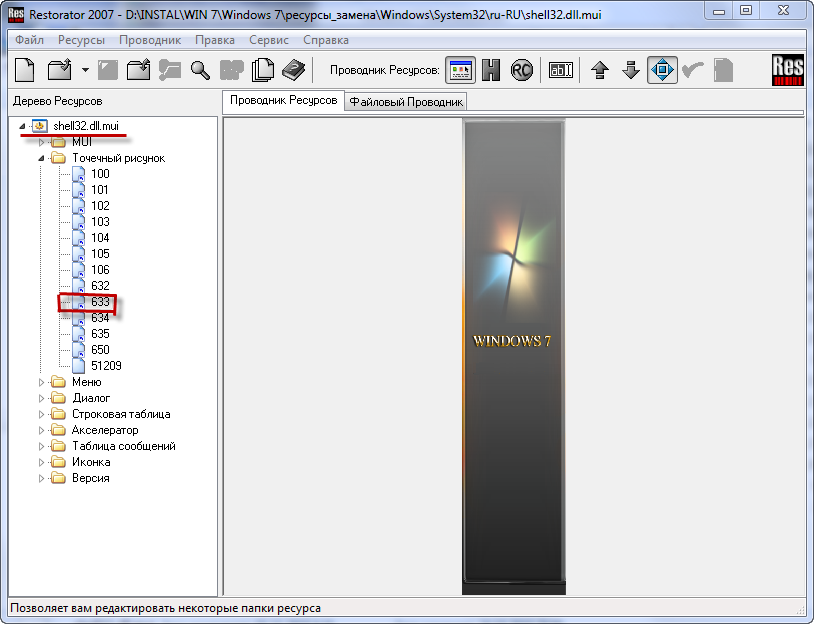
Task: Collapse the shell32.dll.mui root node
Action: coord(22,126)
